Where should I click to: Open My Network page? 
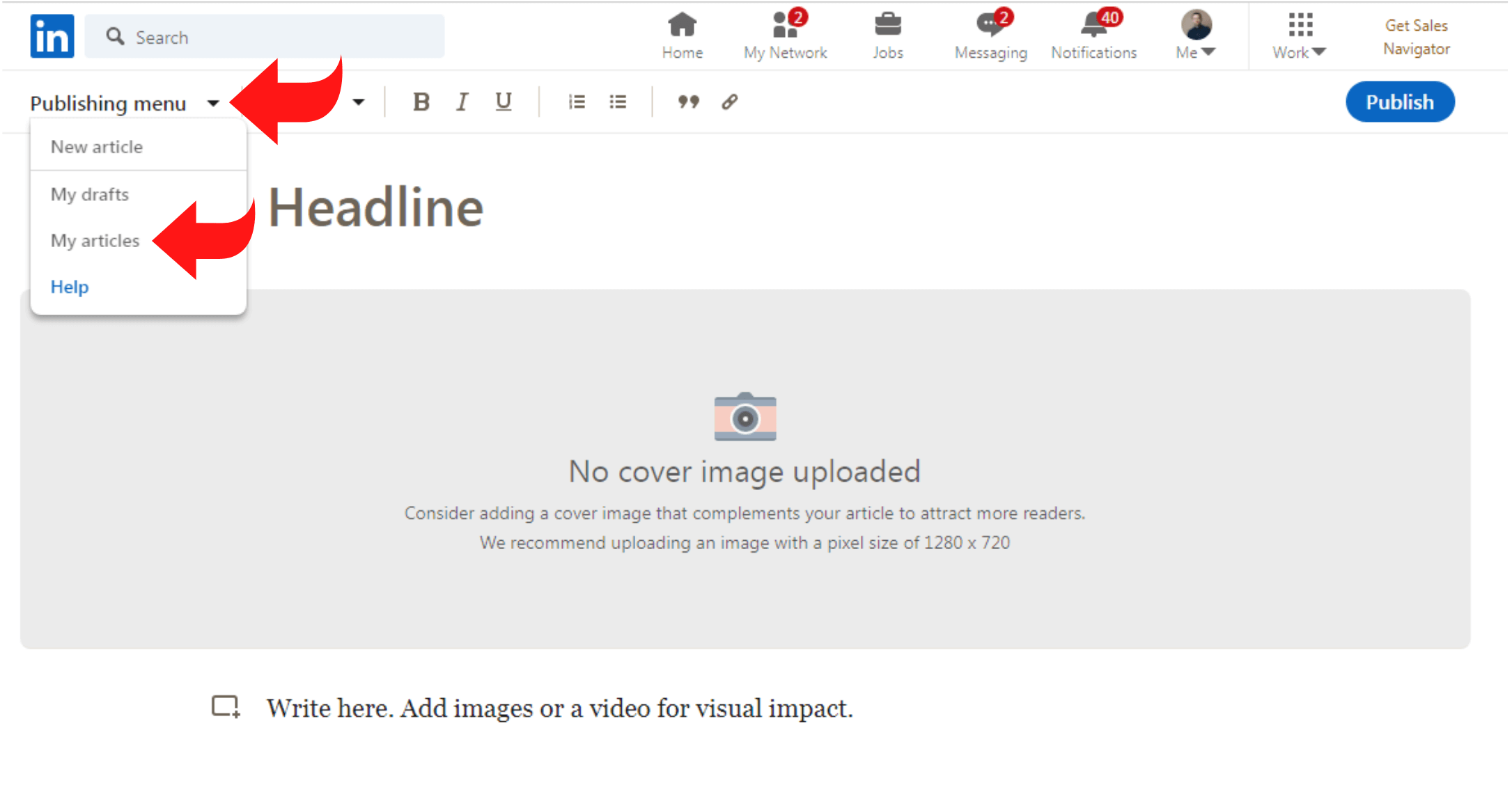[785, 36]
